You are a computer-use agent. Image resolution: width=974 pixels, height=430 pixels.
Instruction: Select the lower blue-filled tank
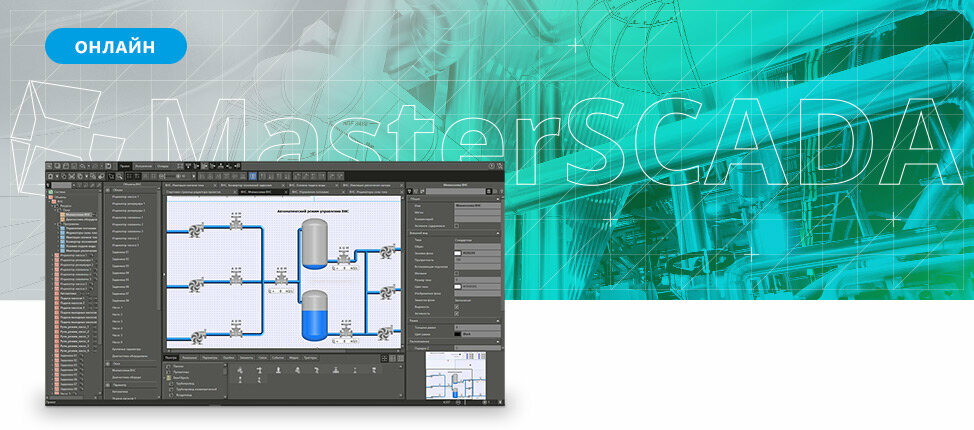click(314, 316)
